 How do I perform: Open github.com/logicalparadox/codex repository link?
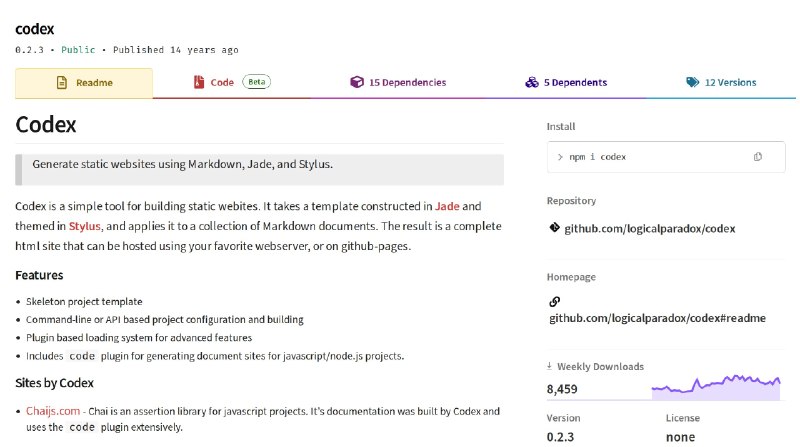649,229
